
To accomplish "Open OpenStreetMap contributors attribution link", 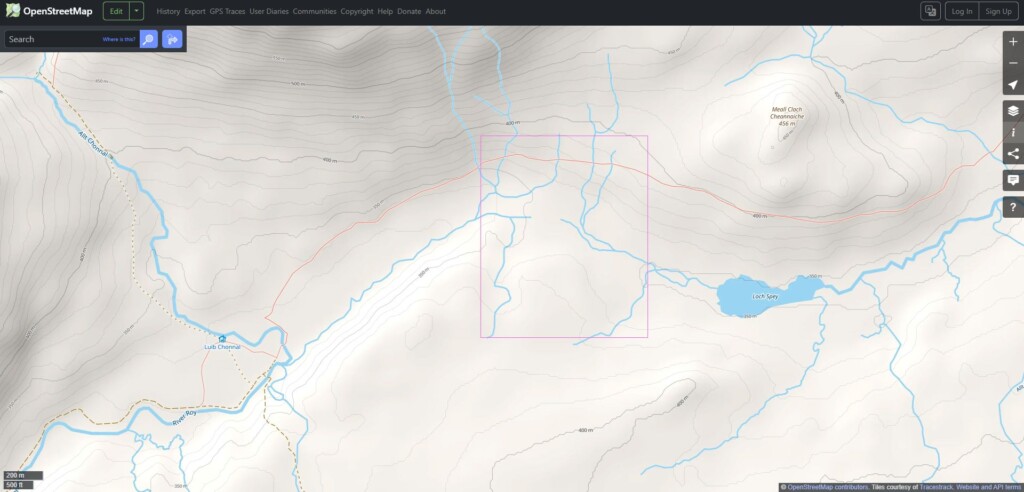I will point(827,487).
